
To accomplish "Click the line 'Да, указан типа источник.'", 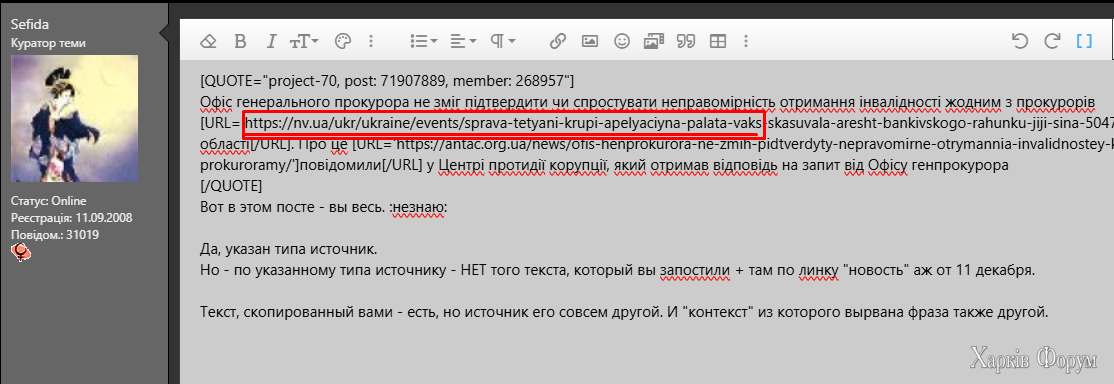I will click(x=288, y=250).
